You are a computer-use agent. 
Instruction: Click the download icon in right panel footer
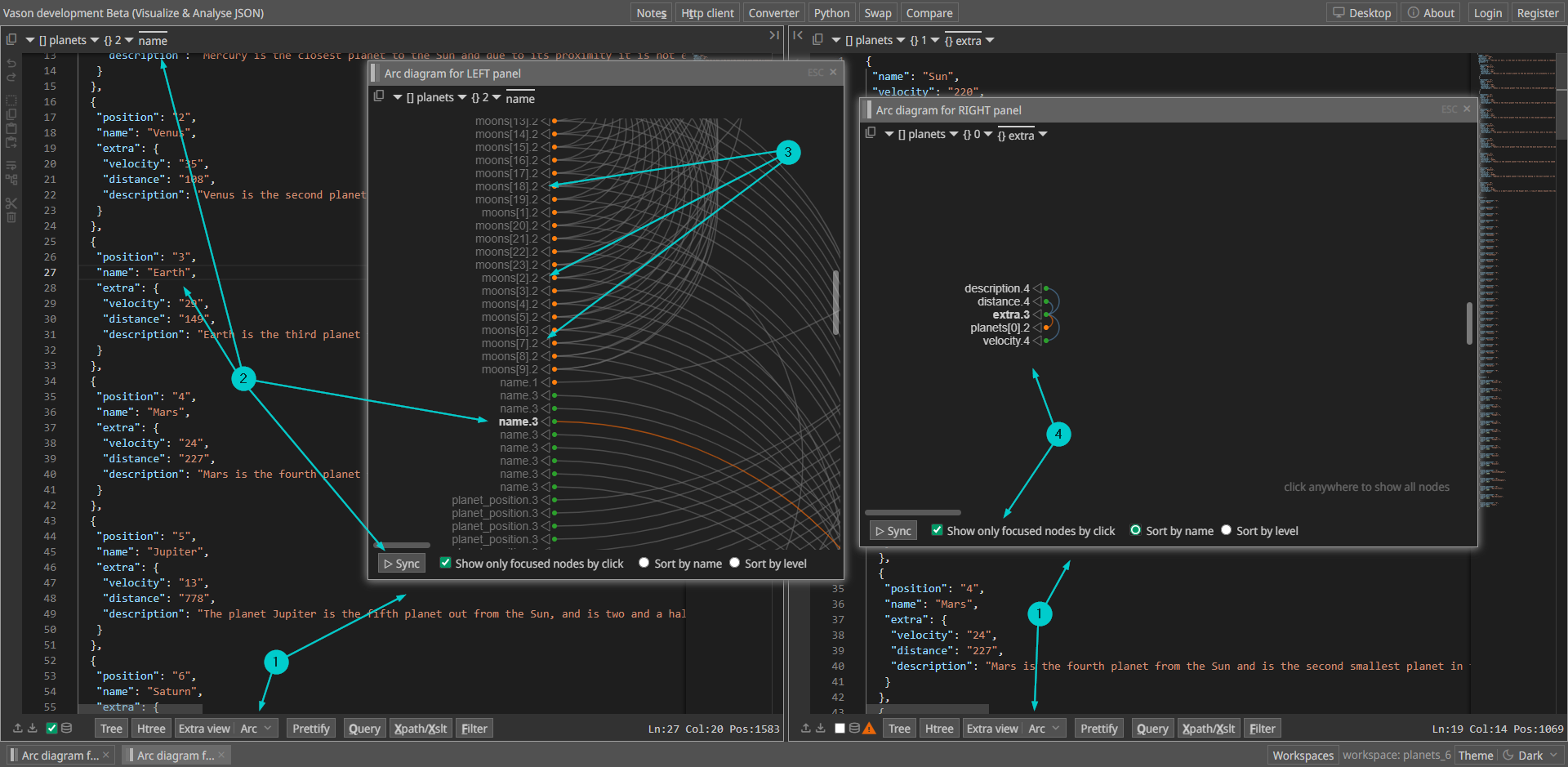pyautogui.click(x=821, y=729)
